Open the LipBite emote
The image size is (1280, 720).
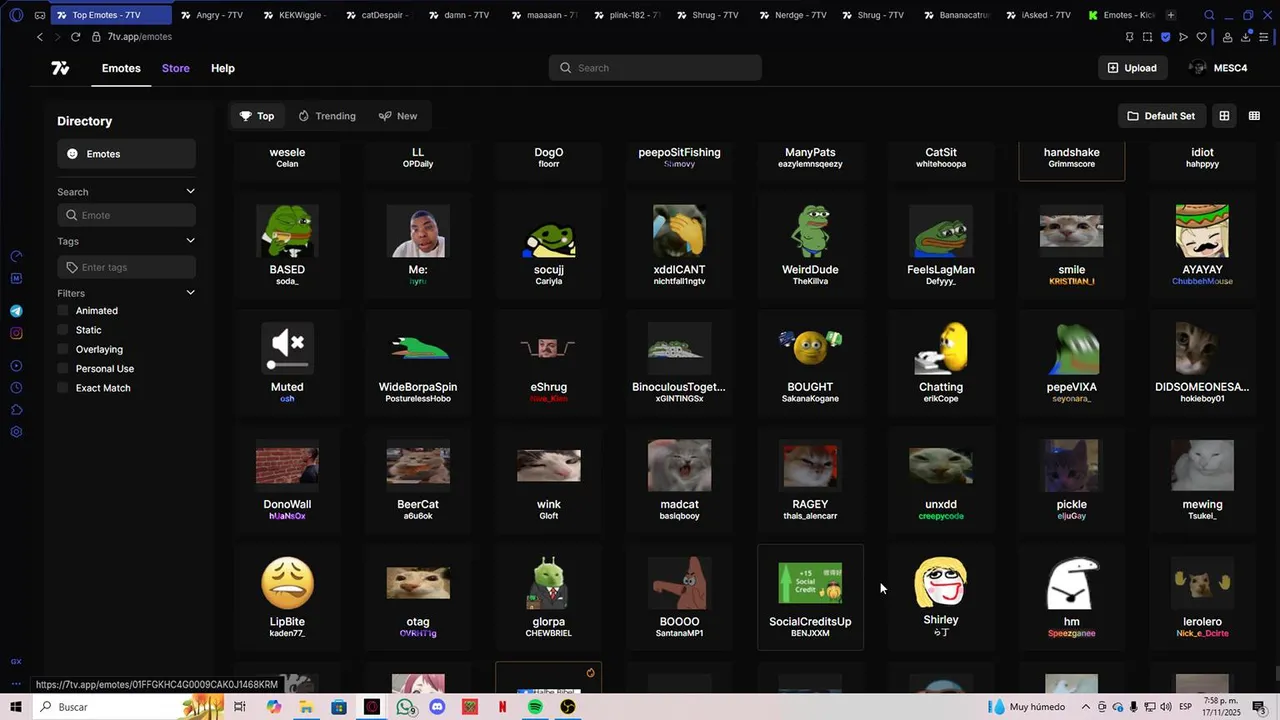click(287, 597)
